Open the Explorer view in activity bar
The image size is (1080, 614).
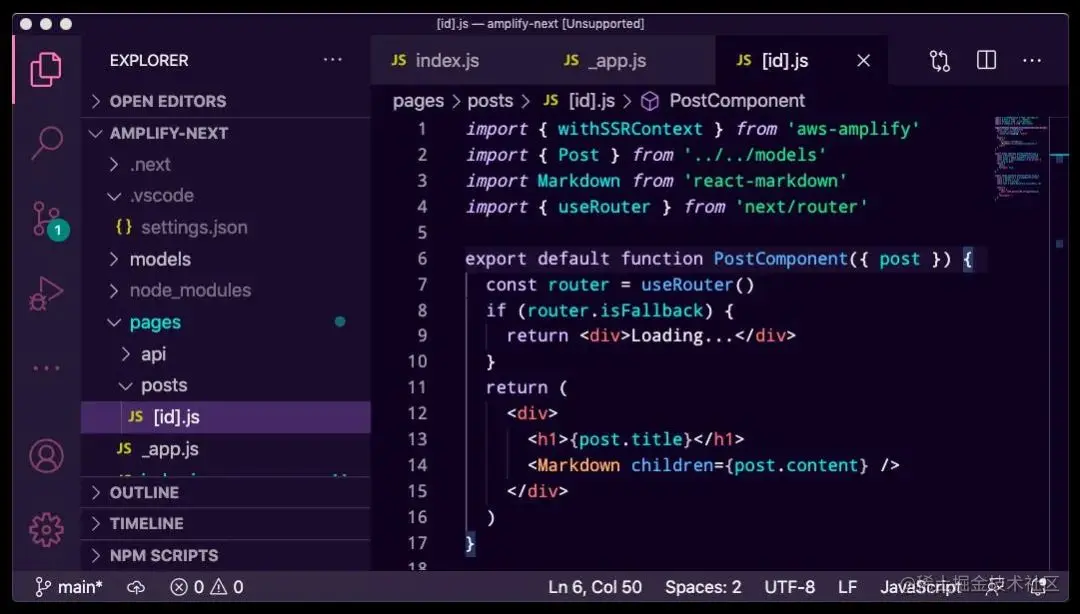46,69
